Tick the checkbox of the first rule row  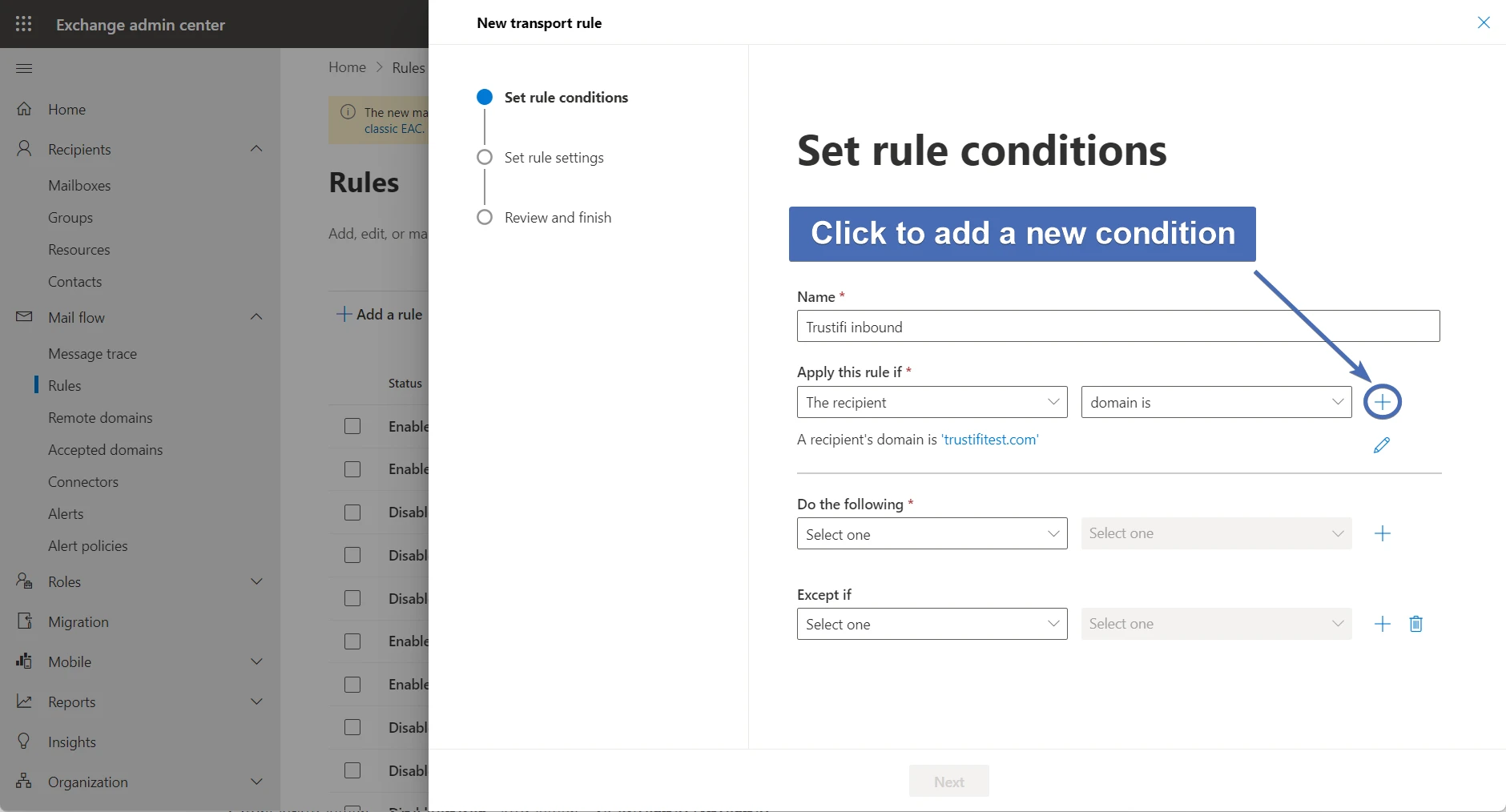pyautogui.click(x=352, y=426)
